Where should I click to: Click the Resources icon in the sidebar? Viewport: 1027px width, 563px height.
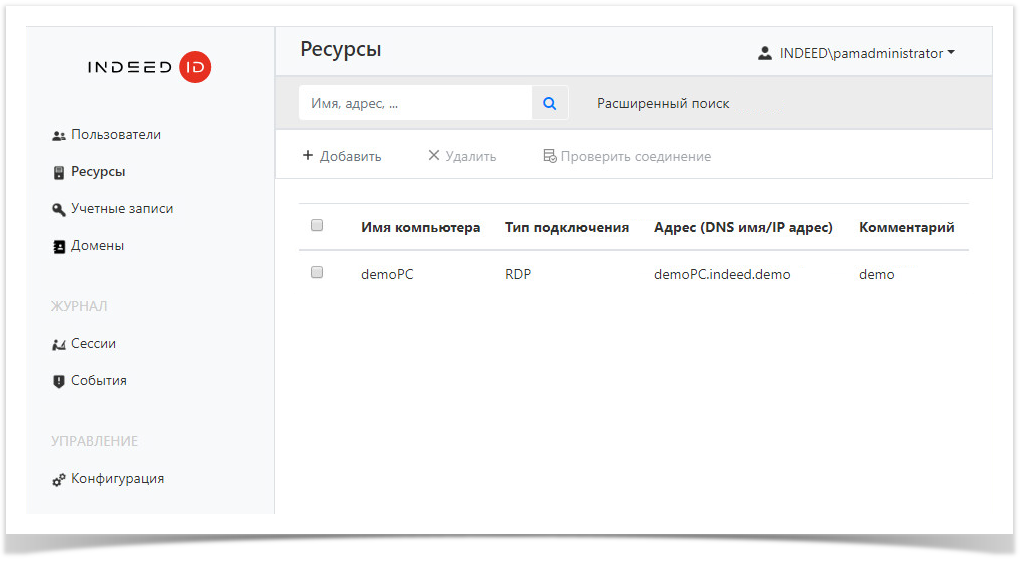point(58,173)
